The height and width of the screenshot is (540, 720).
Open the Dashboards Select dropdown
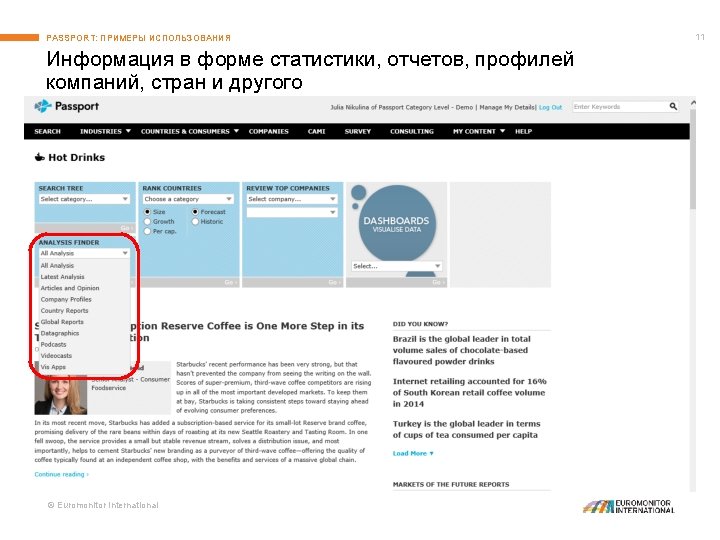pyautogui.click(x=397, y=266)
